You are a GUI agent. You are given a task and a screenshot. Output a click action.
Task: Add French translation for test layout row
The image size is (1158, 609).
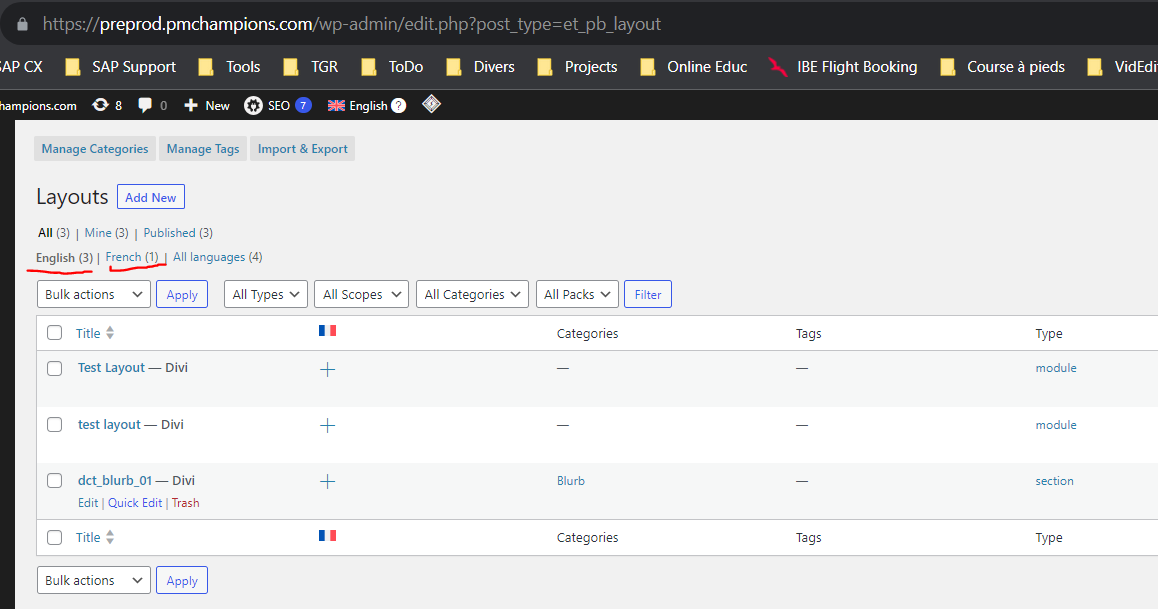point(327,425)
